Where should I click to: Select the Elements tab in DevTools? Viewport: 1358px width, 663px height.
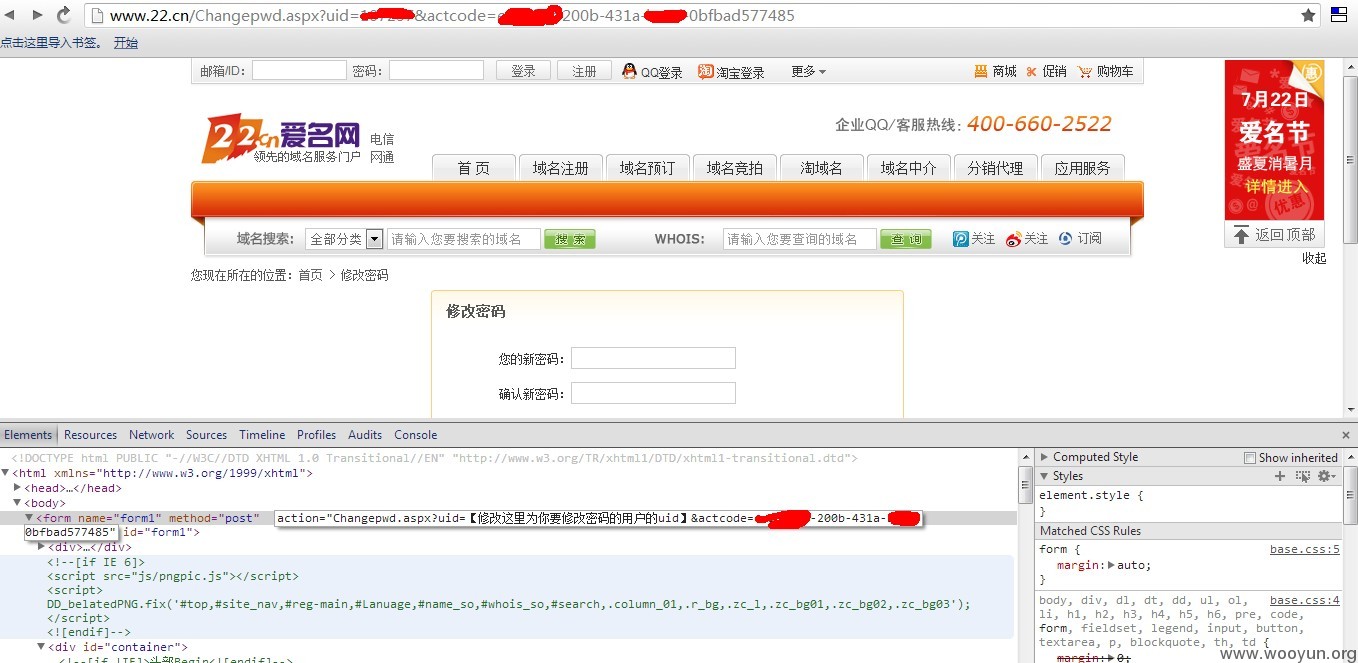point(28,435)
